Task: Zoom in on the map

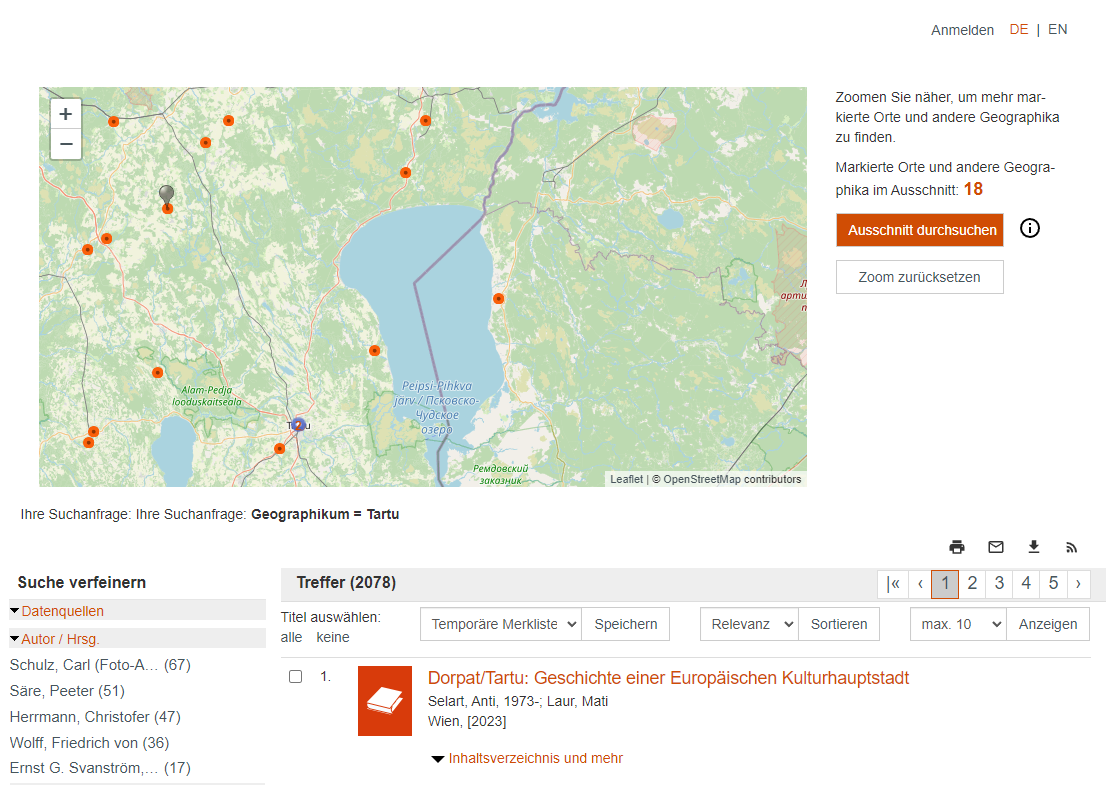Action: (x=66, y=114)
